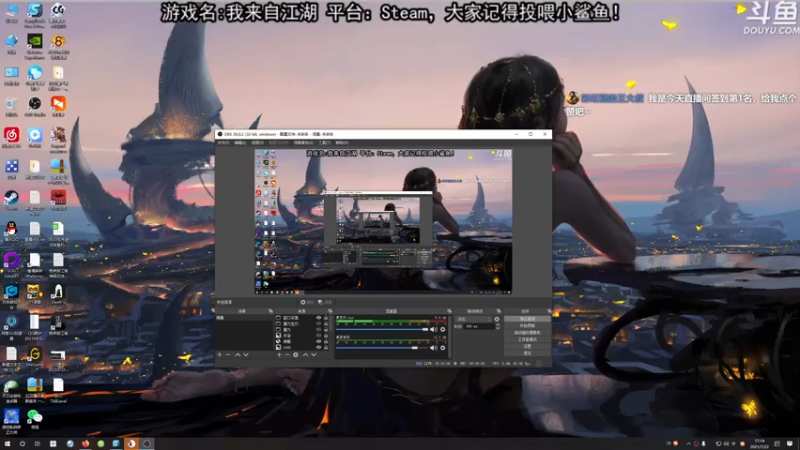The width and height of the screenshot is (800, 450).
Task: Click 滤镜 filters button above docks
Action: pos(324,302)
